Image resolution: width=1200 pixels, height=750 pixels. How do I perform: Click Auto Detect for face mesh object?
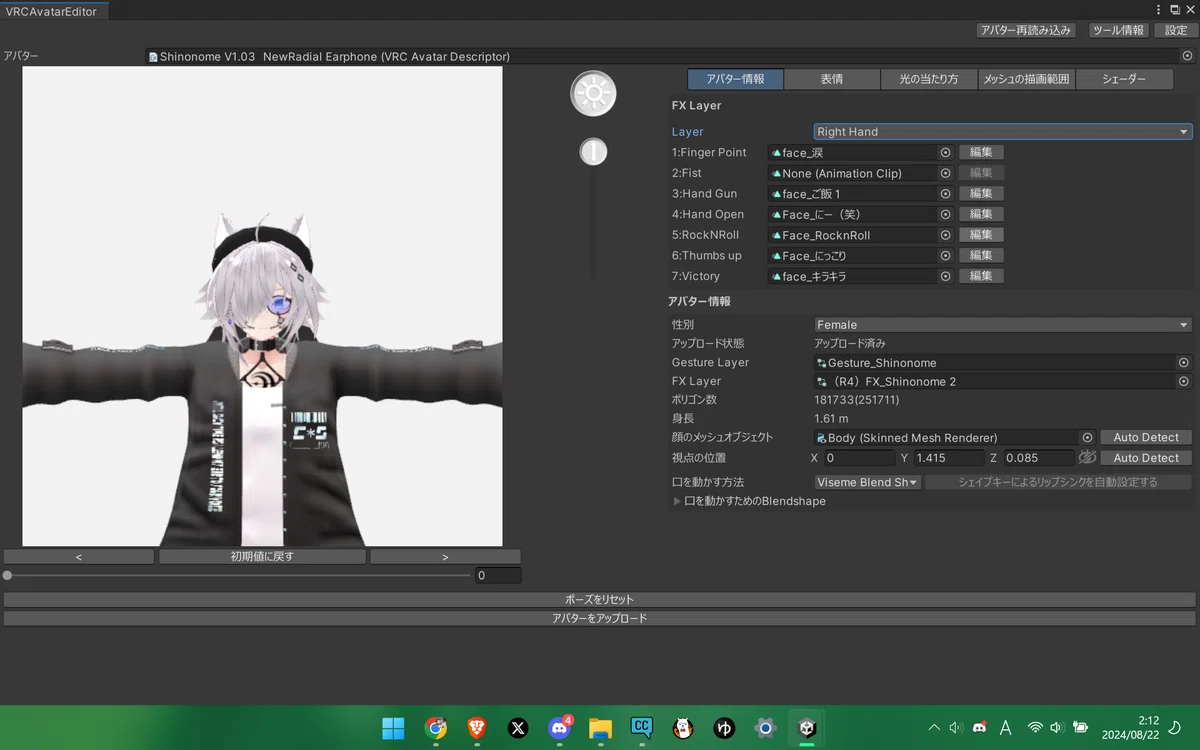[1146, 438]
